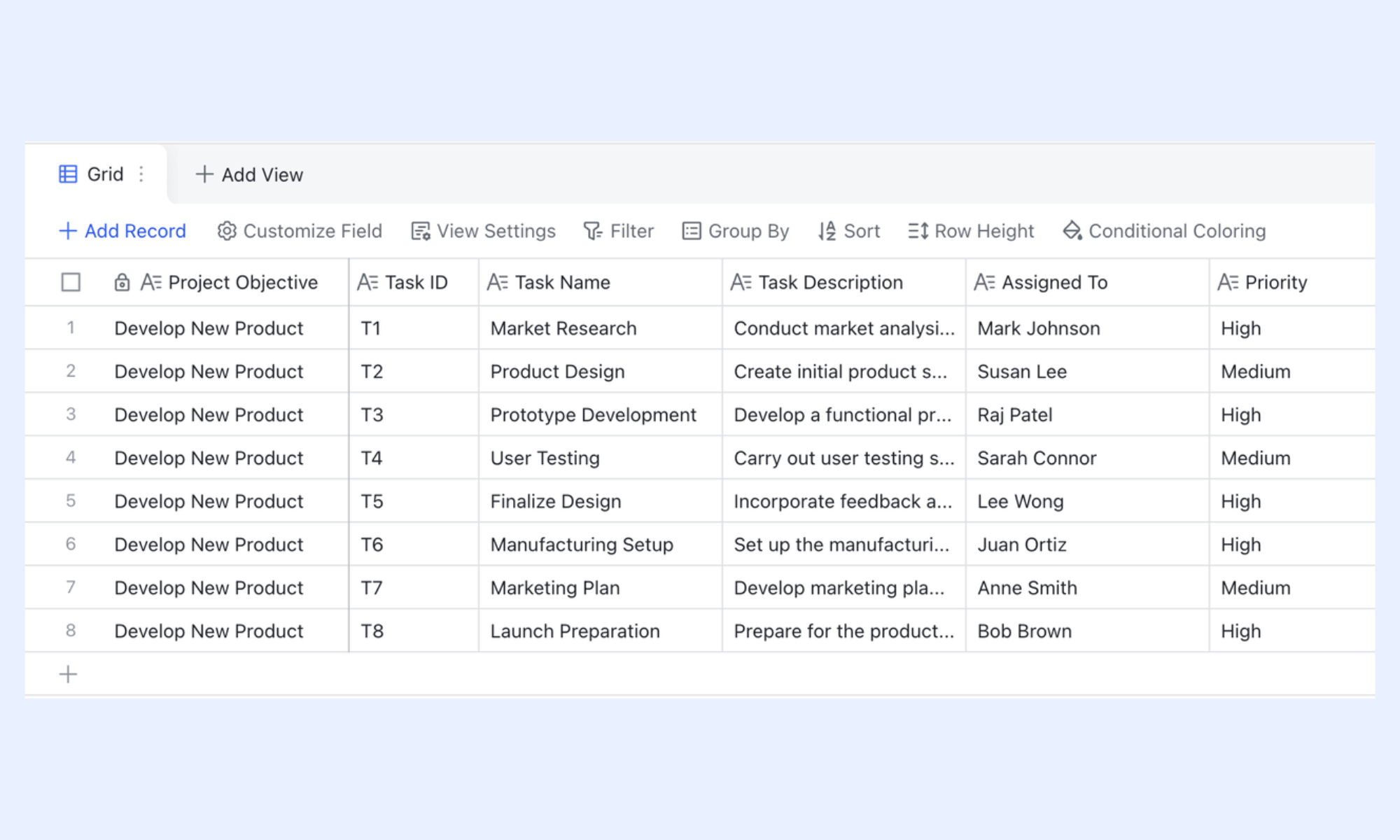Screen dimensions: 1400x840
Task: Open the Group By options
Action: [736, 231]
